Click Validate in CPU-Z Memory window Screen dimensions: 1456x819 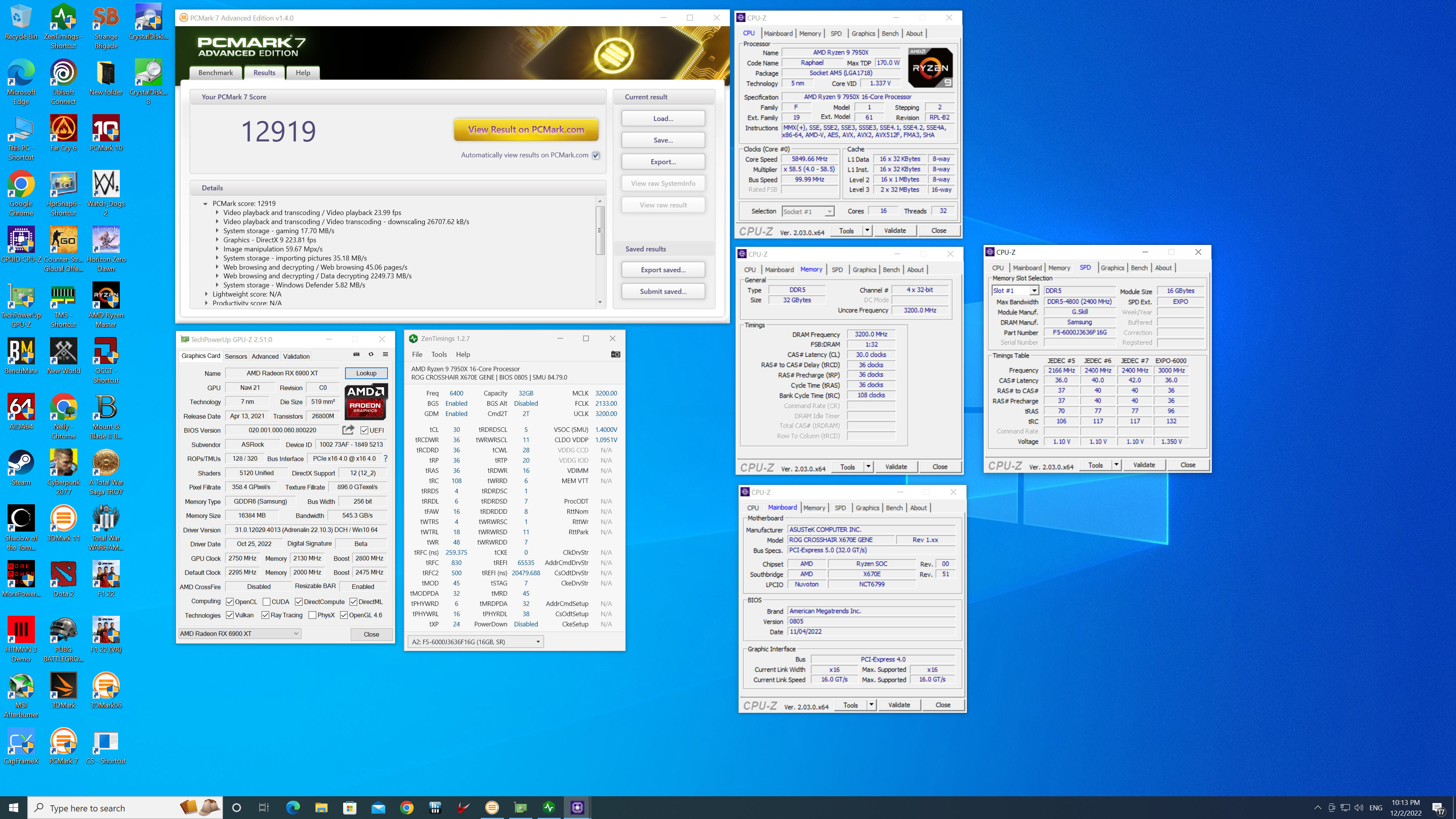click(895, 466)
